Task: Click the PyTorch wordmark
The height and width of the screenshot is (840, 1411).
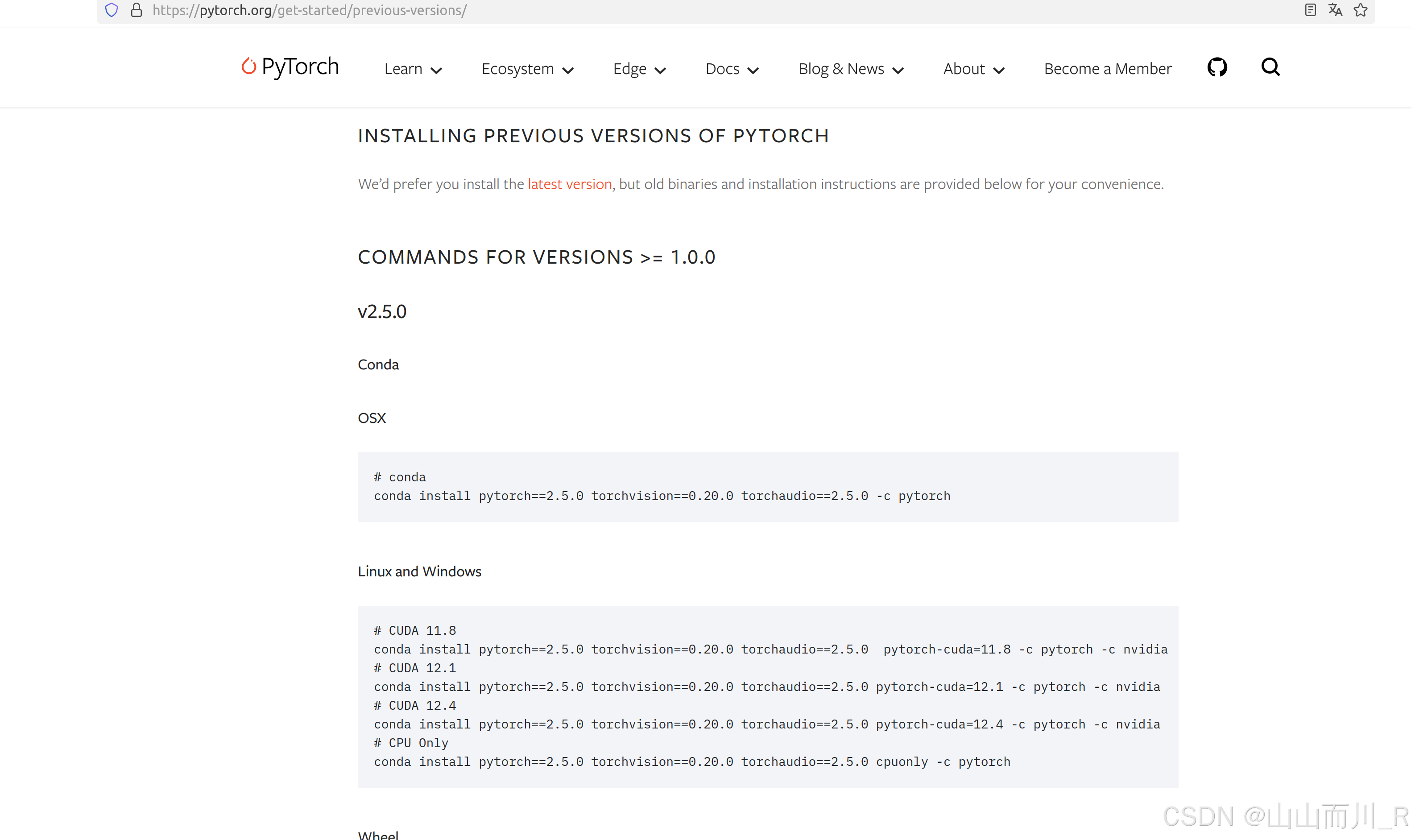Action: [x=300, y=67]
